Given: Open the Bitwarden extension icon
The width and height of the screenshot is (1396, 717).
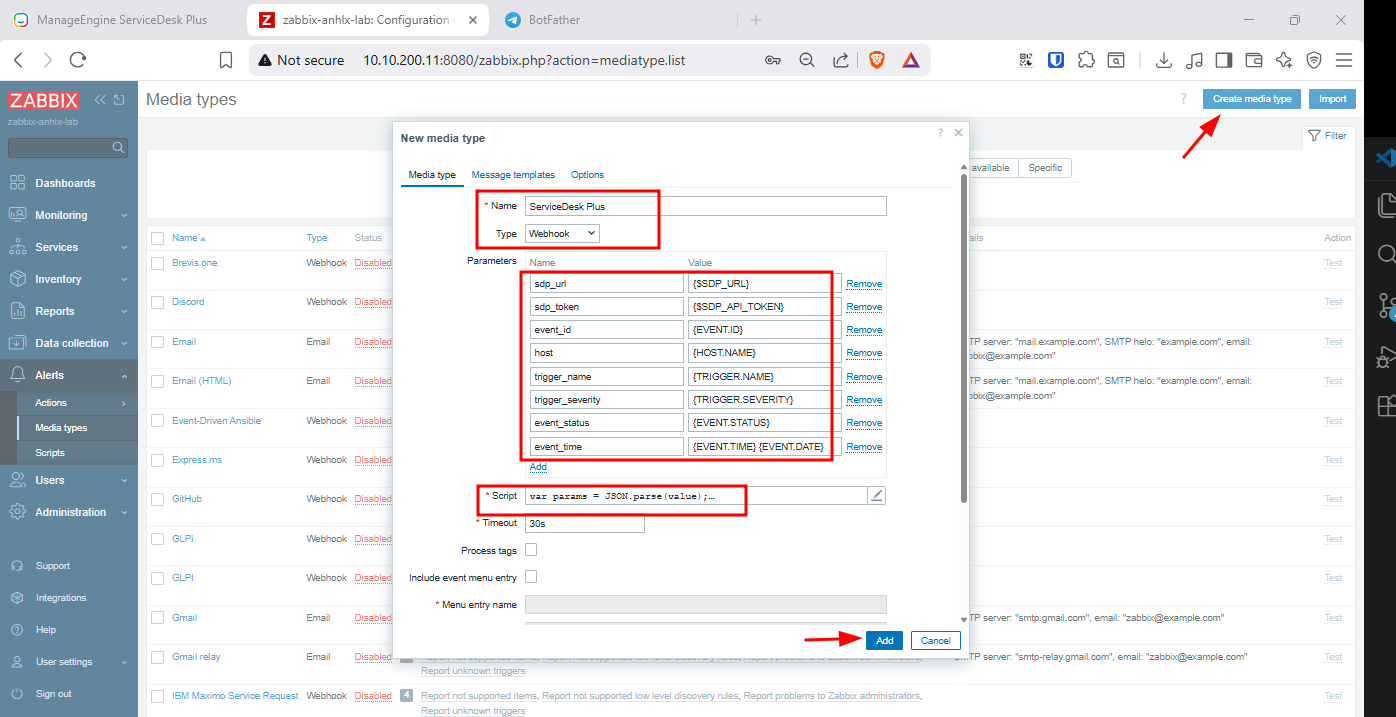Looking at the screenshot, I should (x=1055, y=60).
